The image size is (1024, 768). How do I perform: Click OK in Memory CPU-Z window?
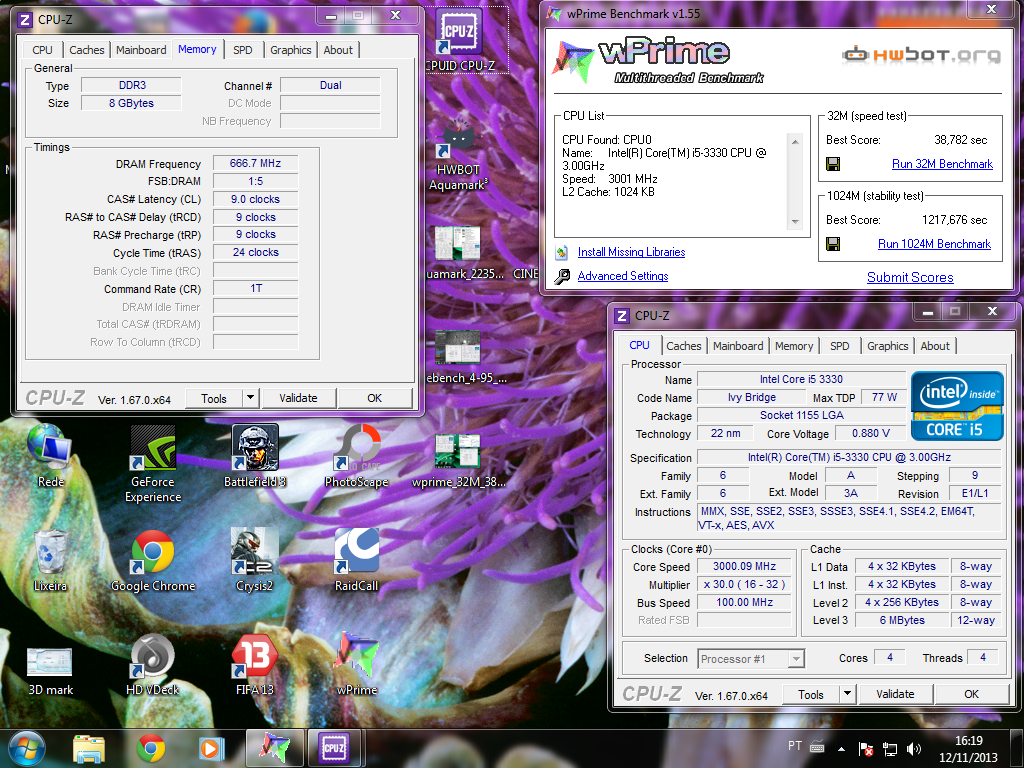[x=375, y=398]
